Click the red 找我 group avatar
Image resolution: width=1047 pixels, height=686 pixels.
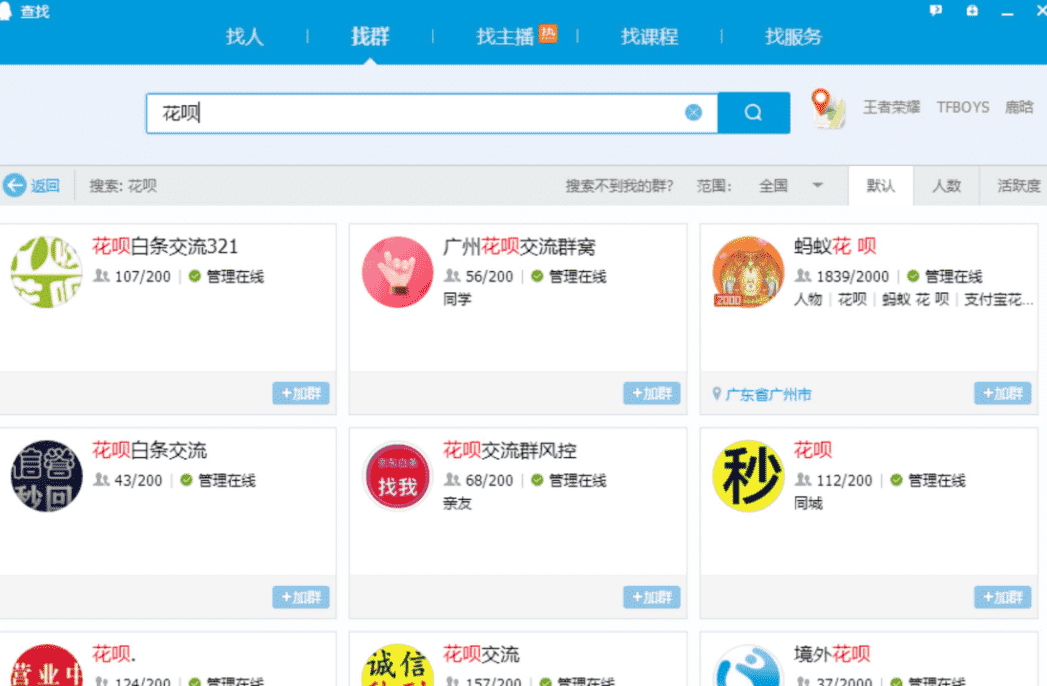tap(397, 476)
